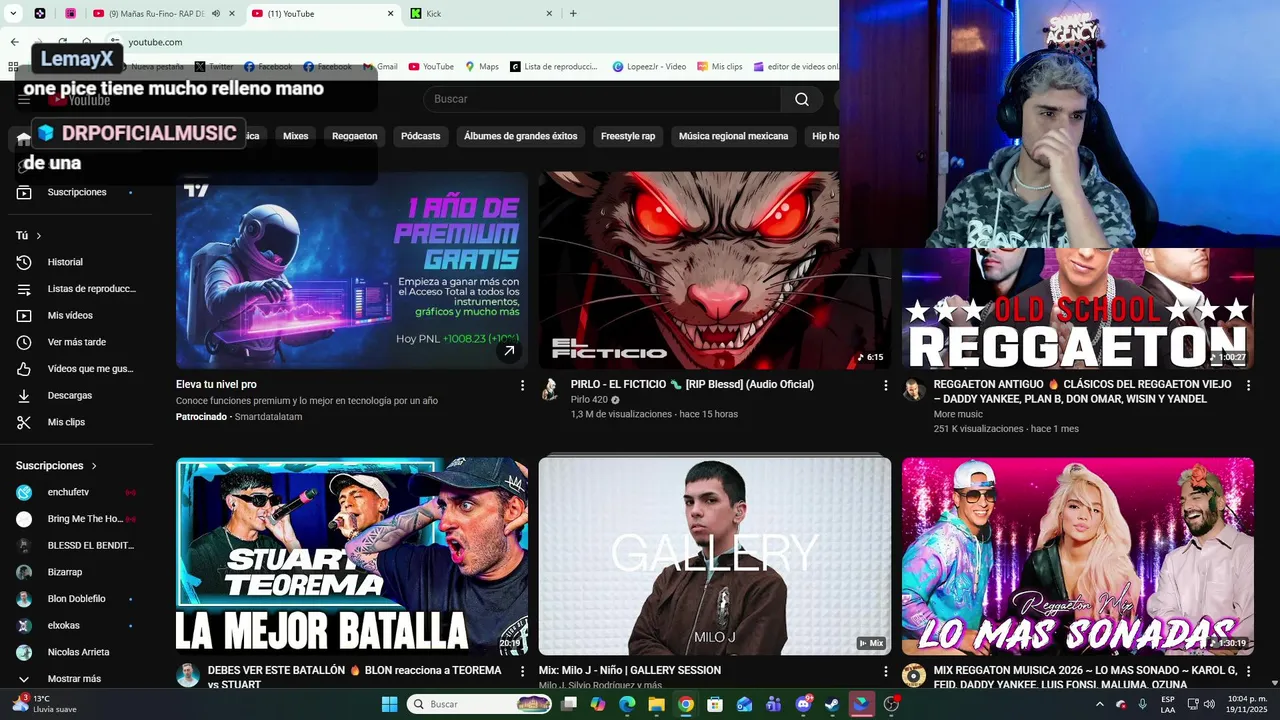Open More music channel avatar
This screenshot has width=1280, height=720.
point(913,389)
